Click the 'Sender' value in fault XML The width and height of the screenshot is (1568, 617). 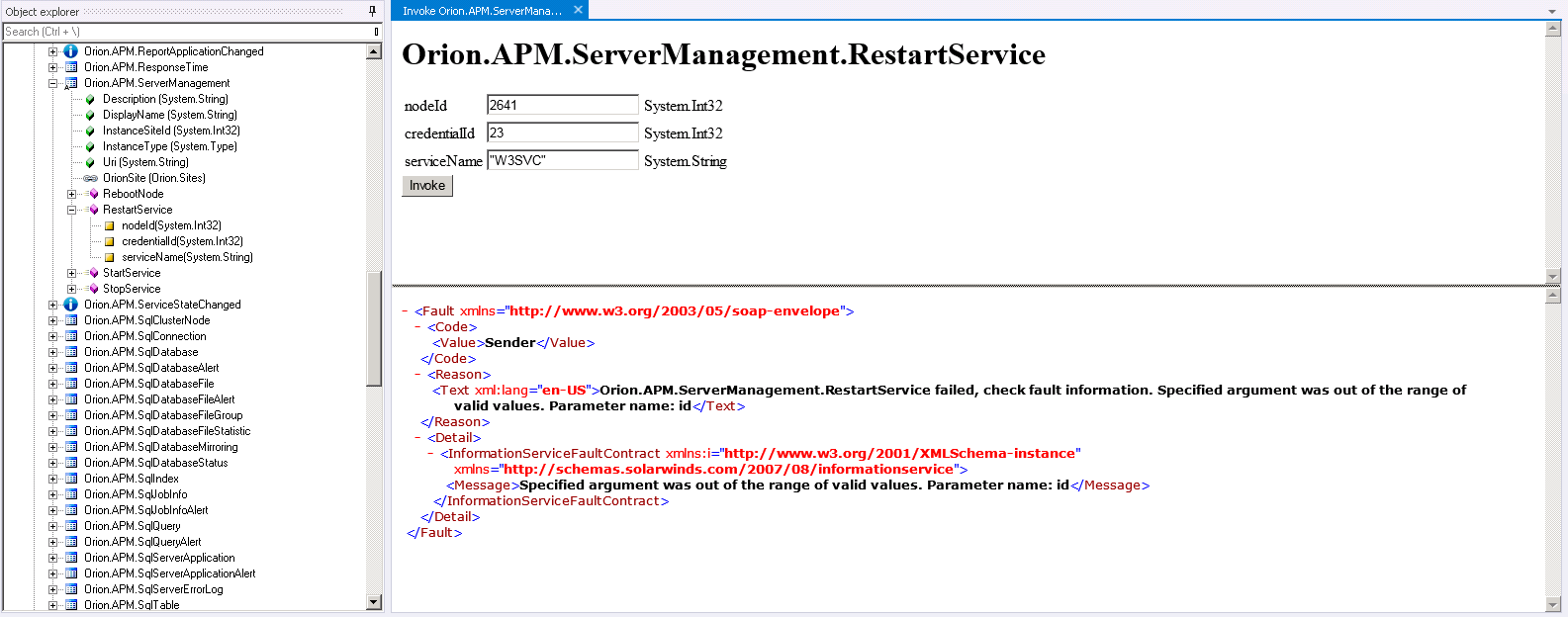click(x=510, y=343)
